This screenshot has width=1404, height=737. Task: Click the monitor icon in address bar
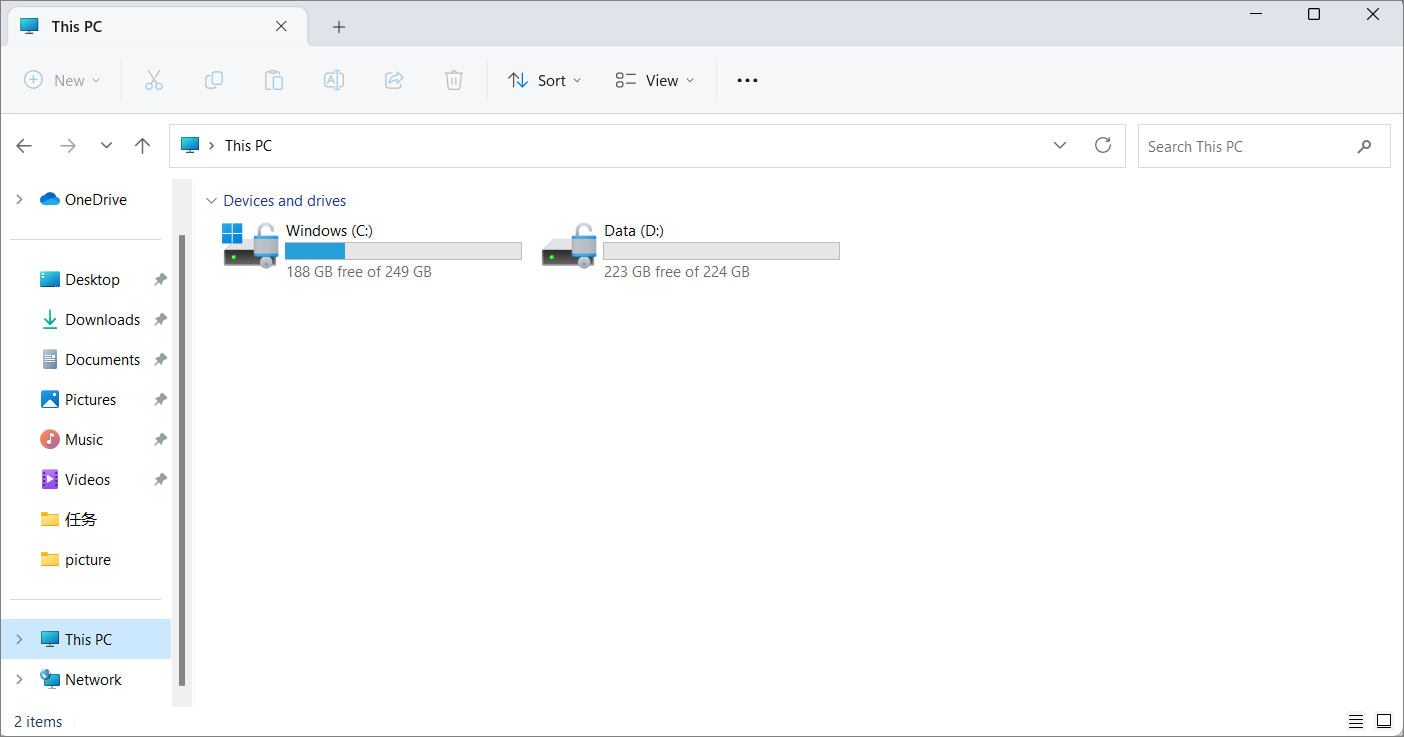[x=190, y=145]
